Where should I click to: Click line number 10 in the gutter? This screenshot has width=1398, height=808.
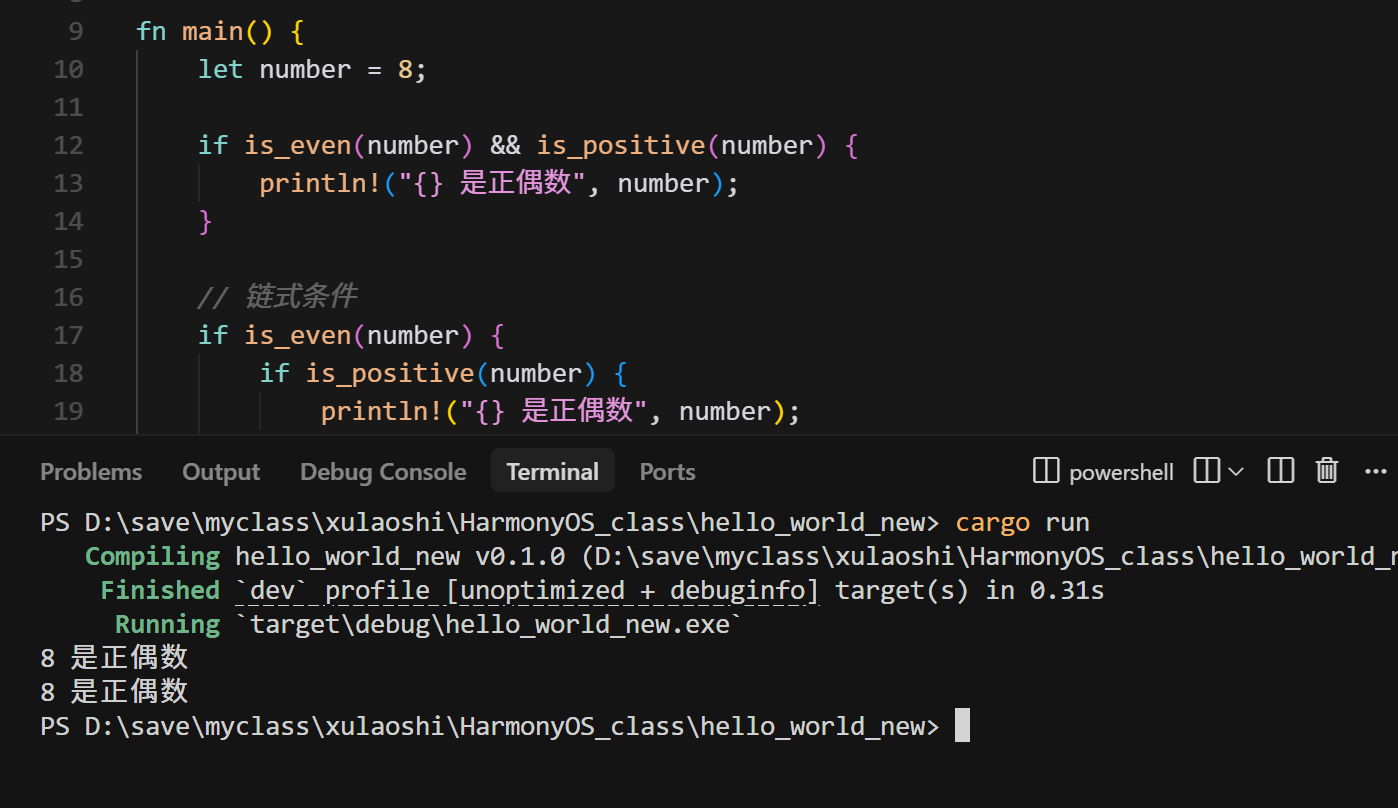[68, 69]
